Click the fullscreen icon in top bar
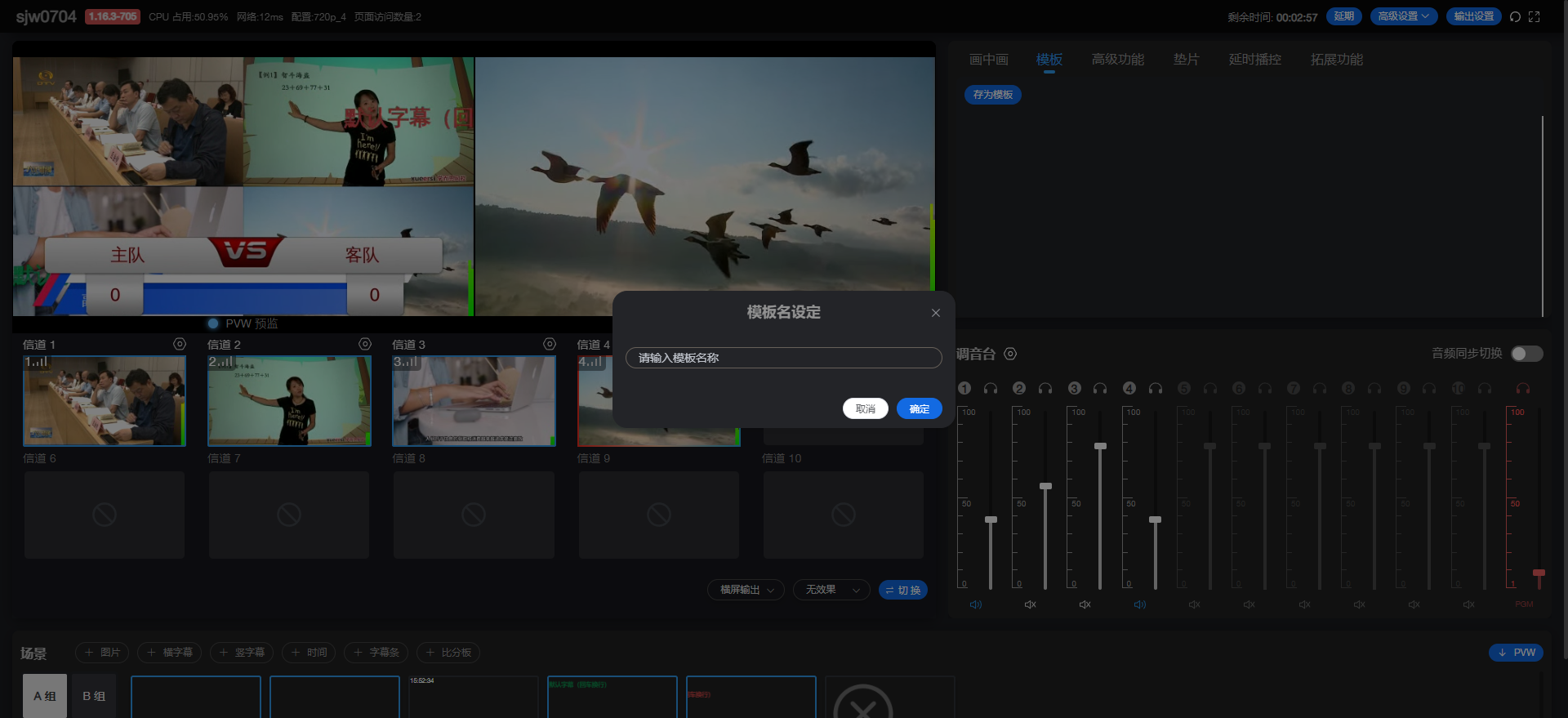 tap(1535, 16)
